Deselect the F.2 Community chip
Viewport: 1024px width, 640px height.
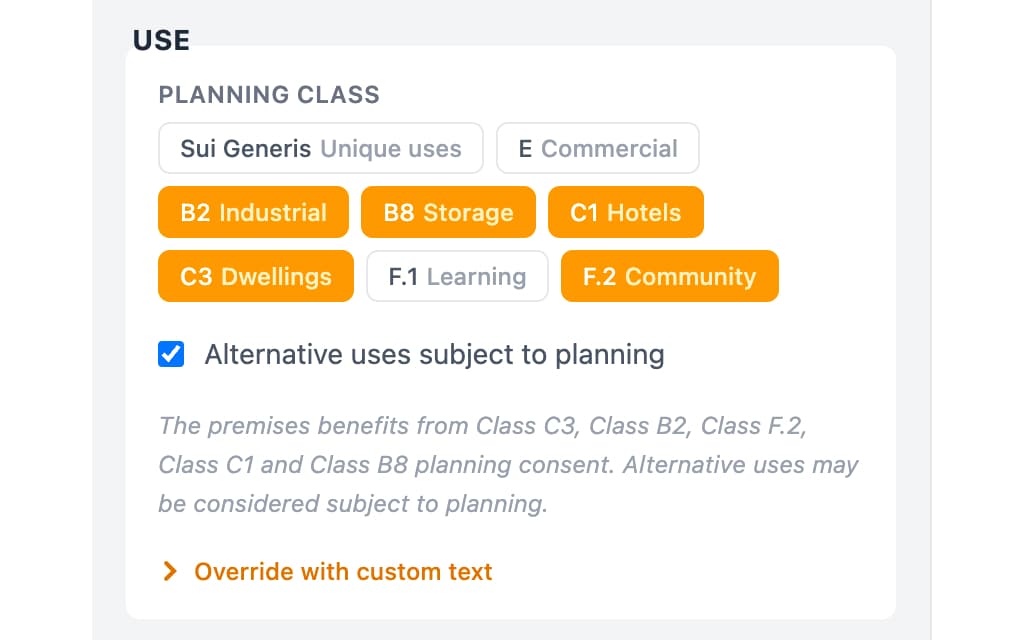(x=669, y=277)
